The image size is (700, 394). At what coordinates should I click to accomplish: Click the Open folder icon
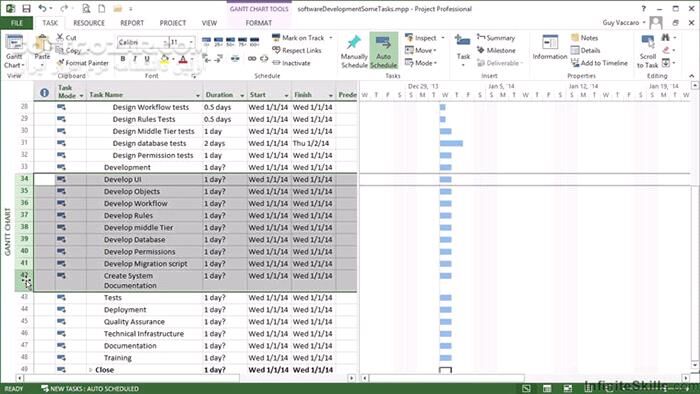[x=118, y=8]
